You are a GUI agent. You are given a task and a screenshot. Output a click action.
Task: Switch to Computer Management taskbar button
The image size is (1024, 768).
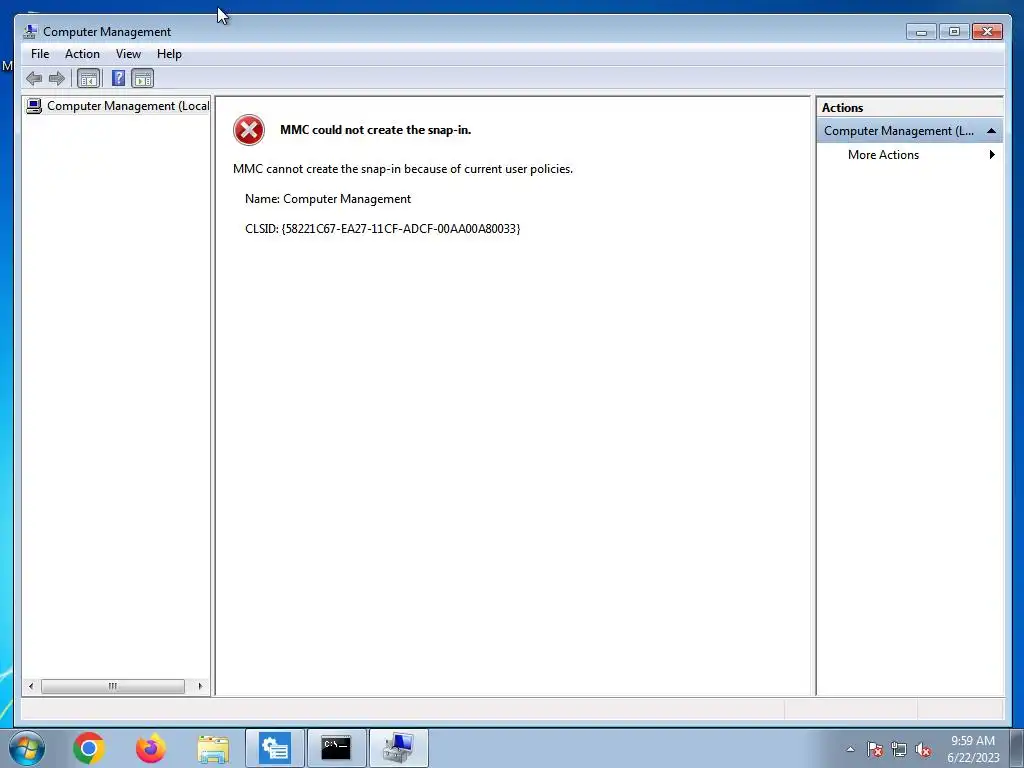click(398, 748)
